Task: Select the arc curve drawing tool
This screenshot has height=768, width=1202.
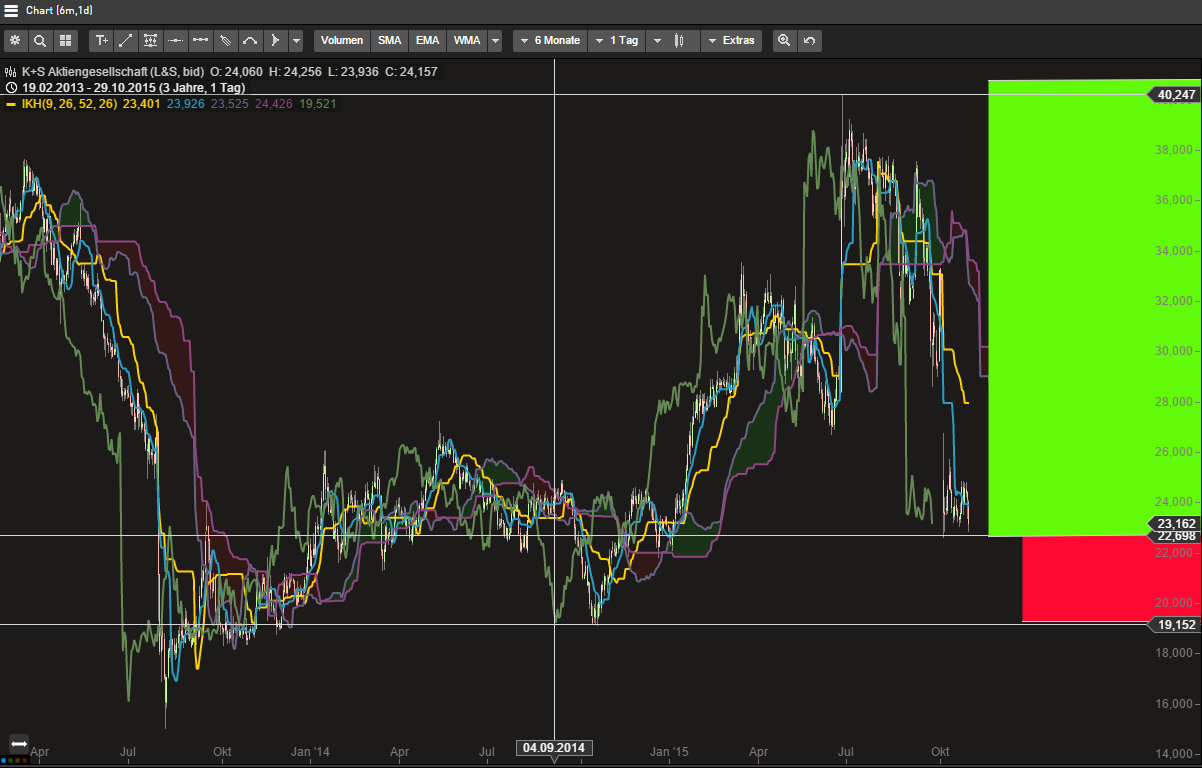Action: pos(251,41)
